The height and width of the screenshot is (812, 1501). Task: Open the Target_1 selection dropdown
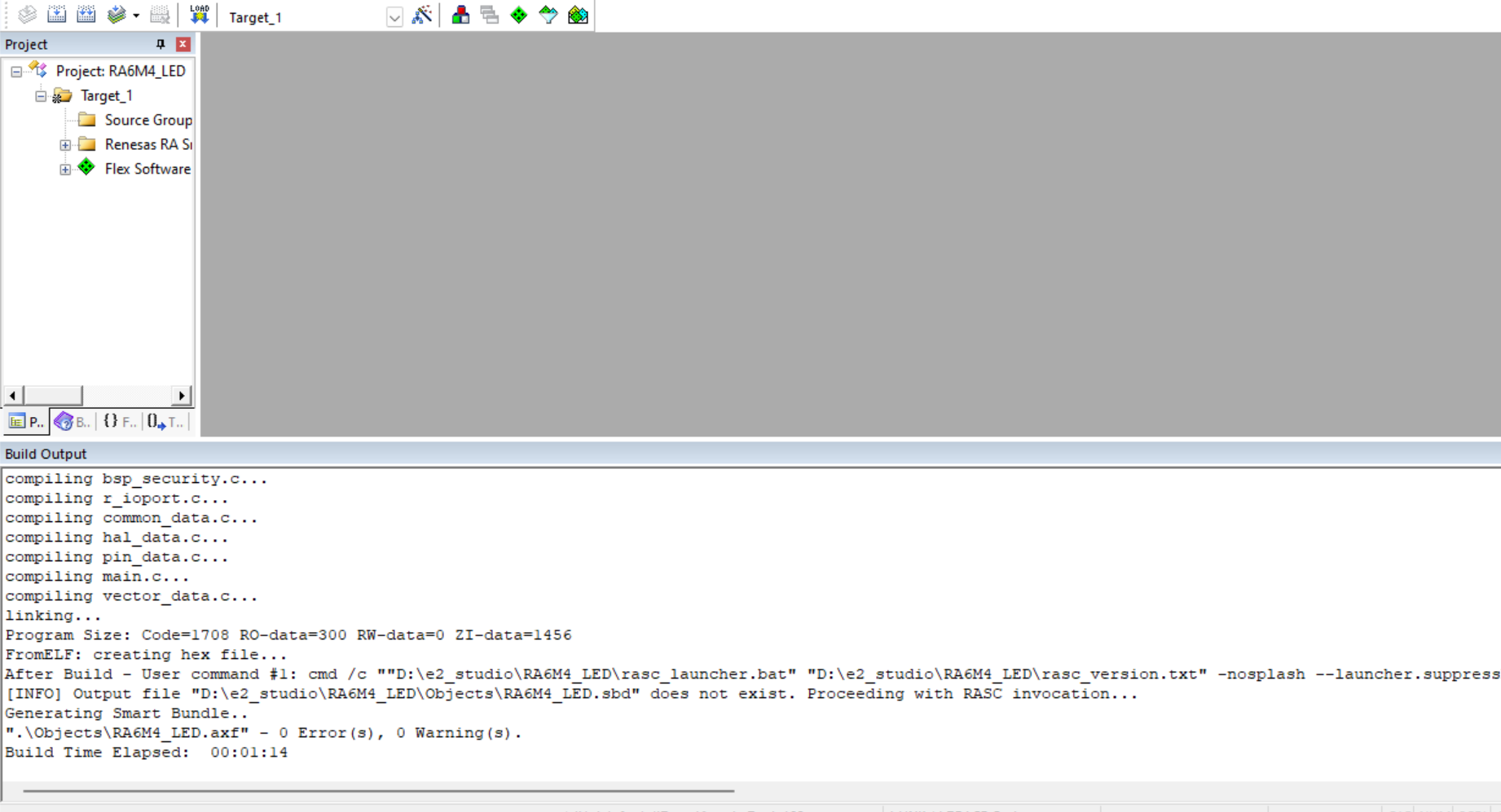(x=394, y=17)
